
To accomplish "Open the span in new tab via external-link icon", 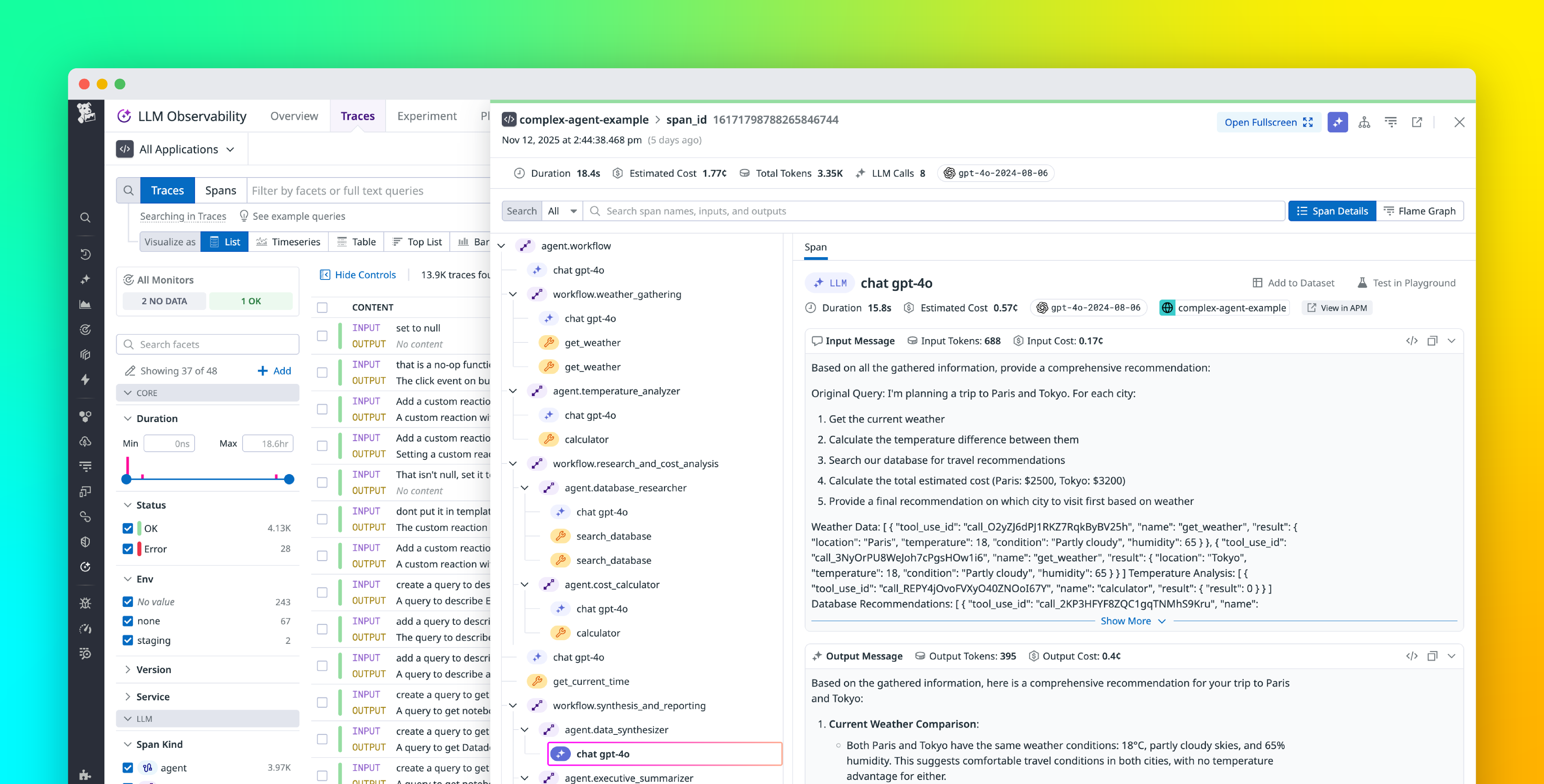I will coord(1416,122).
